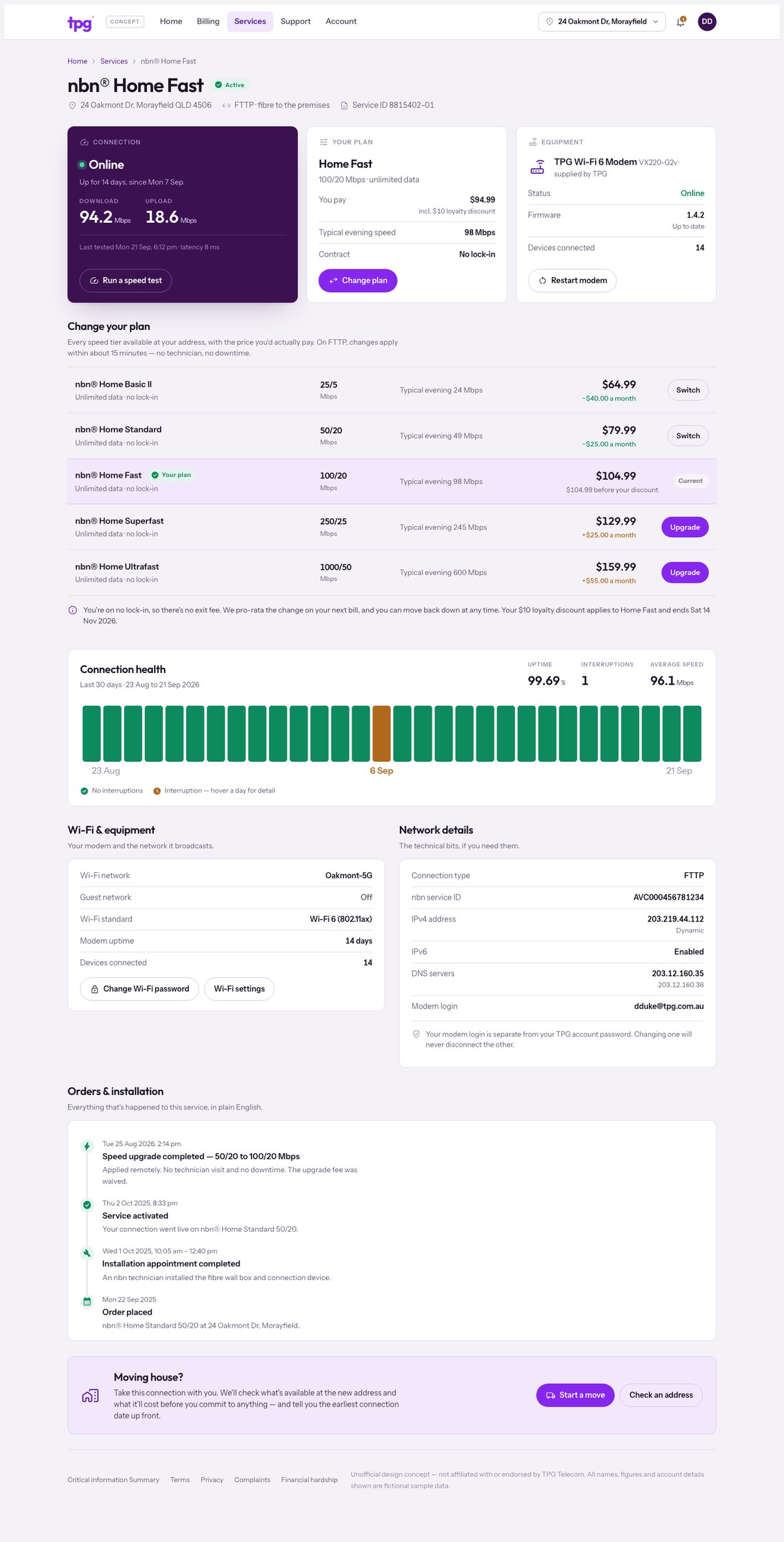This screenshot has height=1542, width=784.
Task: Expand the 24 Oakmont Dr address dropdown
Action: [602, 22]
